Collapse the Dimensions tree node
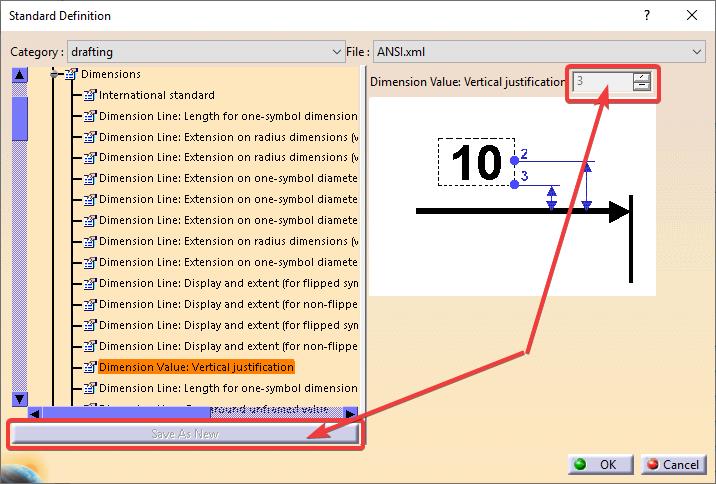 click(54, 74)
